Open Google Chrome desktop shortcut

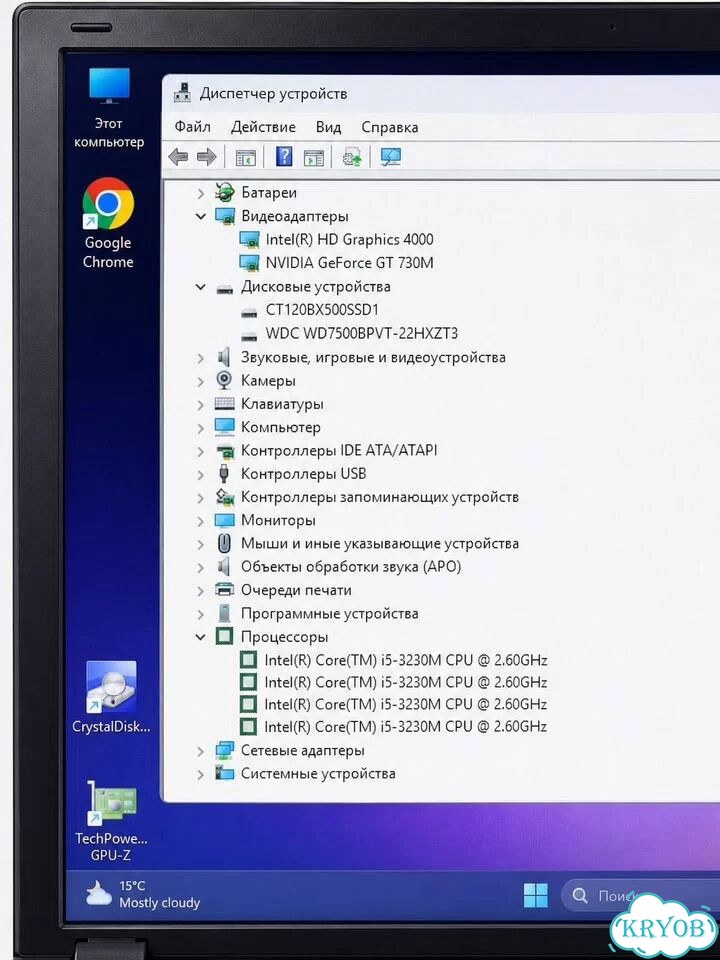click(108, 224)
